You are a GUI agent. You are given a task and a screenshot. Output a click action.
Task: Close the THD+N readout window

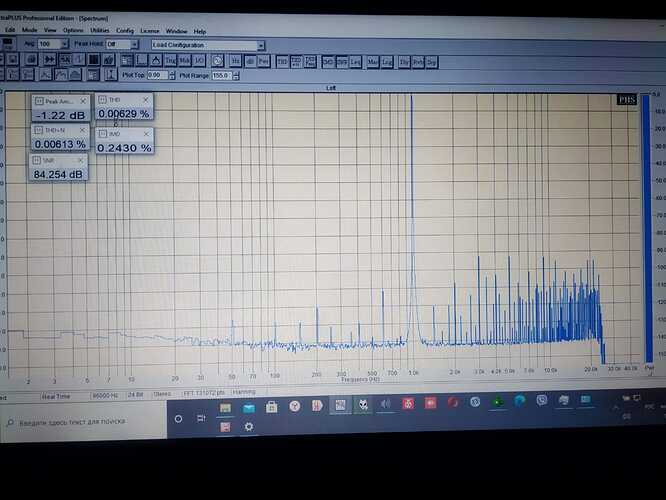click(82, 130)
